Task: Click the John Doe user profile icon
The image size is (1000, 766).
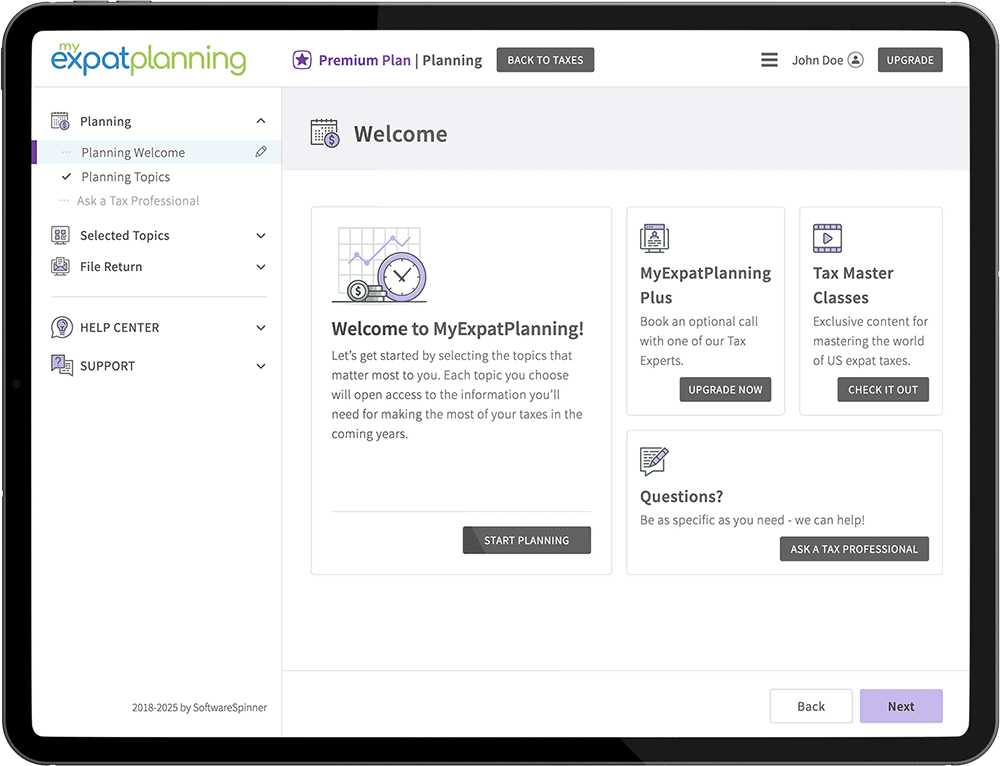Action: pos(855,60)
